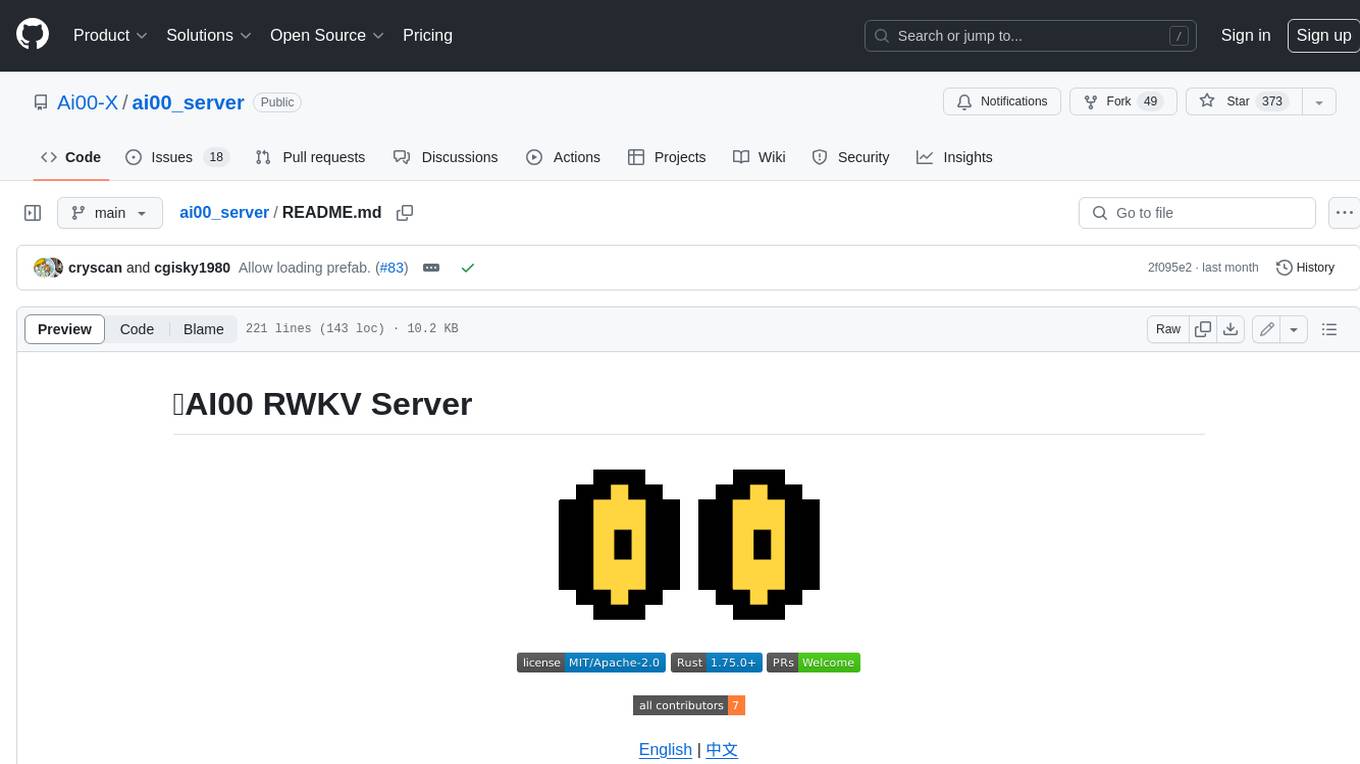Click the repository icon beside Ai00-X
1360x764 pixels.
(40, 102)
